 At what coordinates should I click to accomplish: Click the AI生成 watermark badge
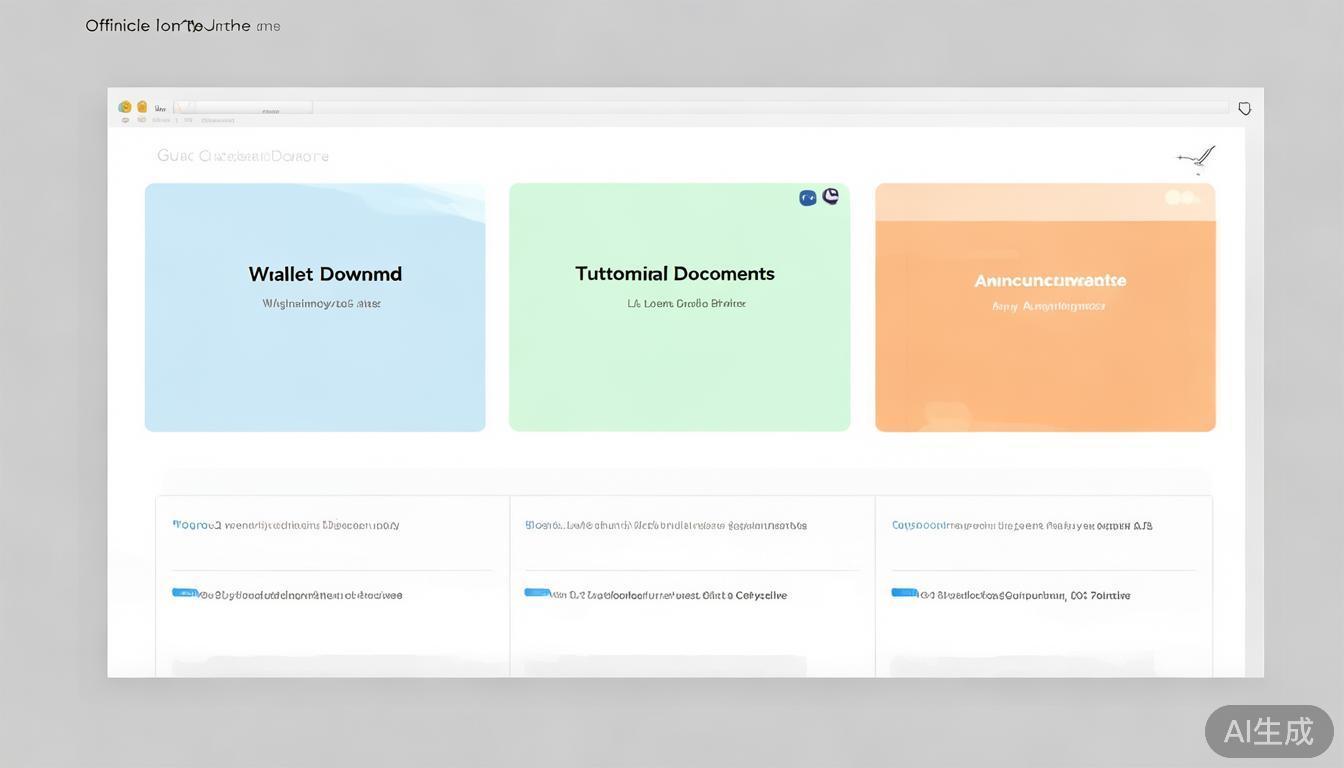tap(1269, 731)
